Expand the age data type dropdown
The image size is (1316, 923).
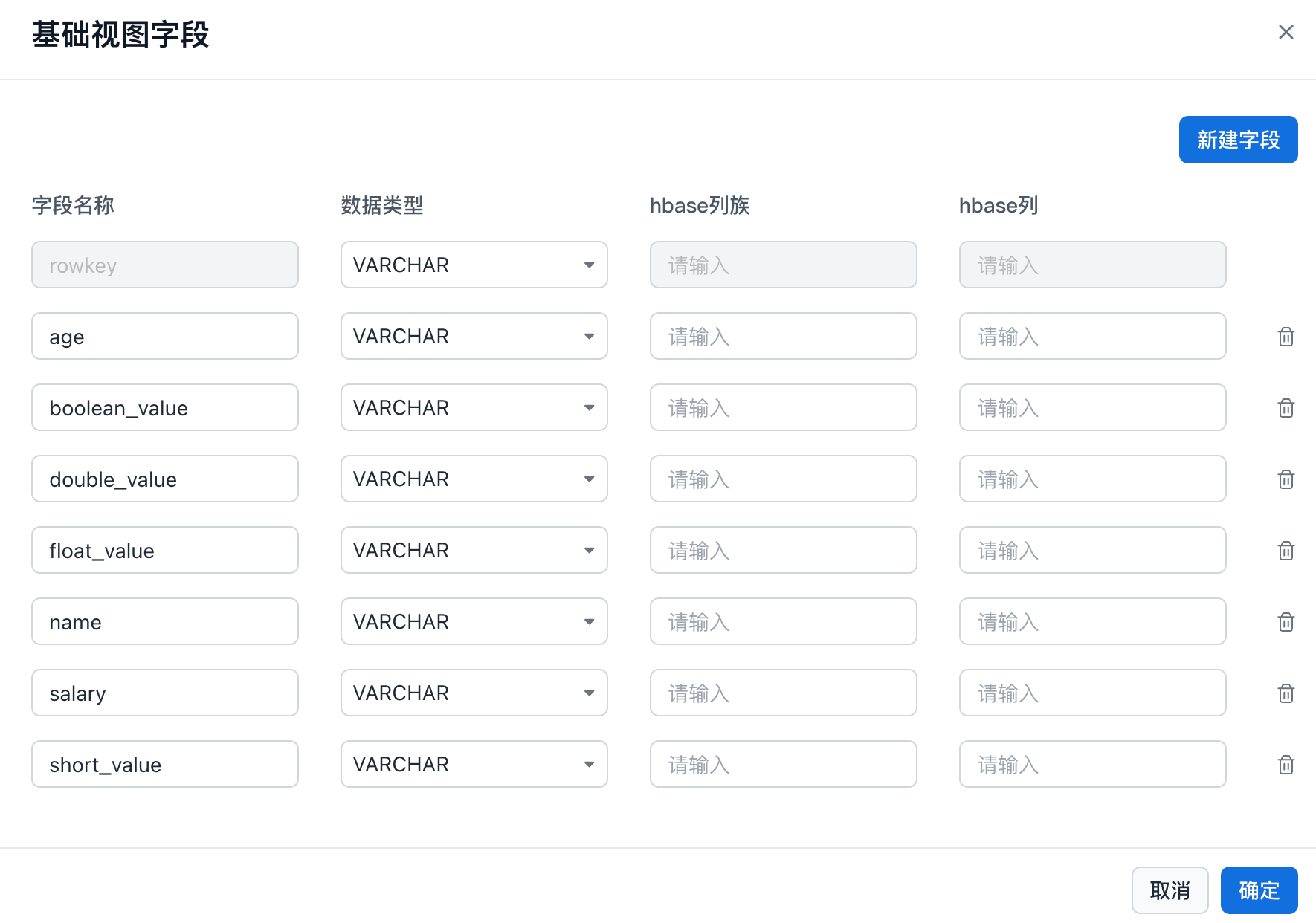[474, 336]
